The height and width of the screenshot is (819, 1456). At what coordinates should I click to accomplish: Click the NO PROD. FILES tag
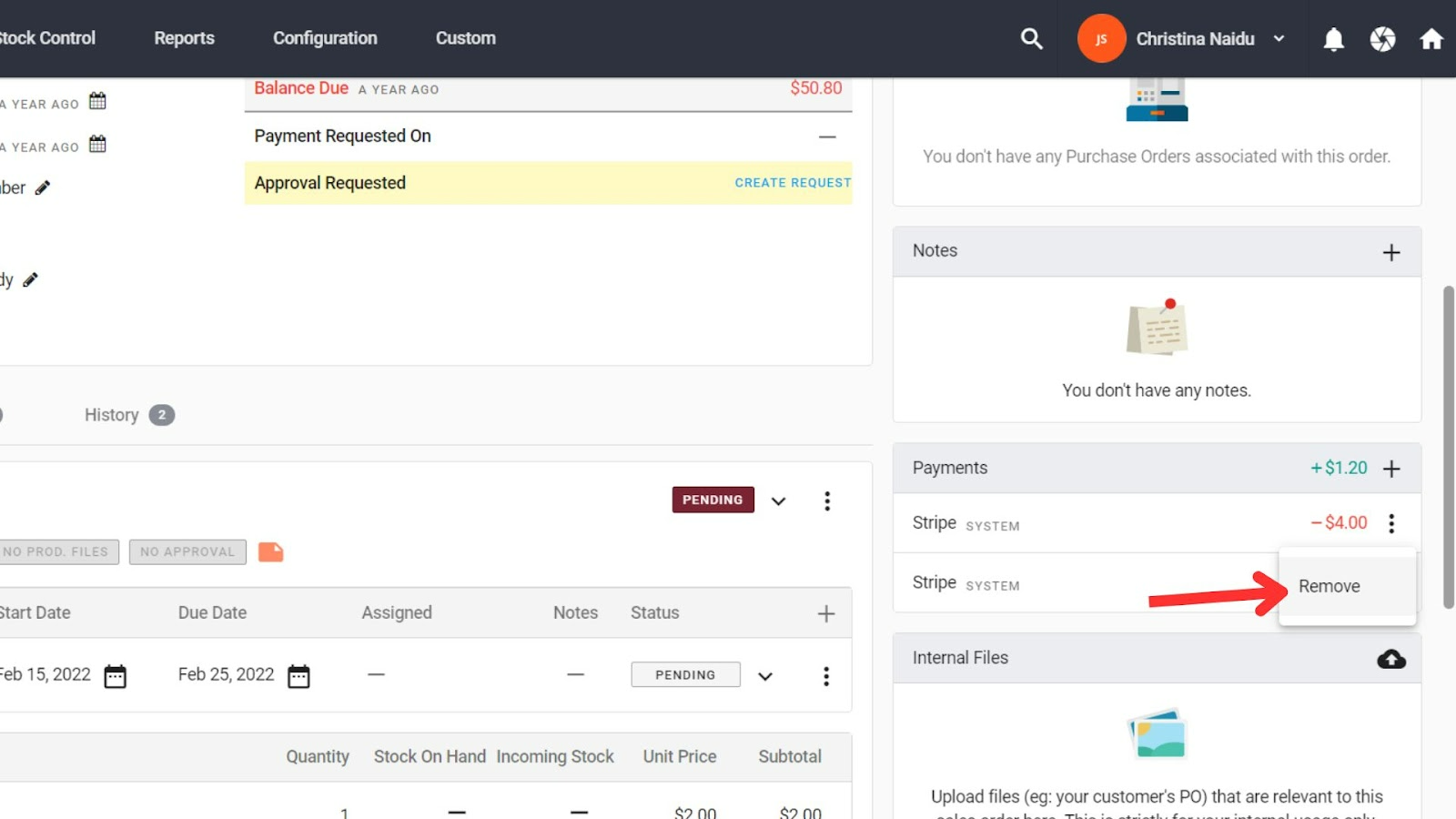[57, 551]
